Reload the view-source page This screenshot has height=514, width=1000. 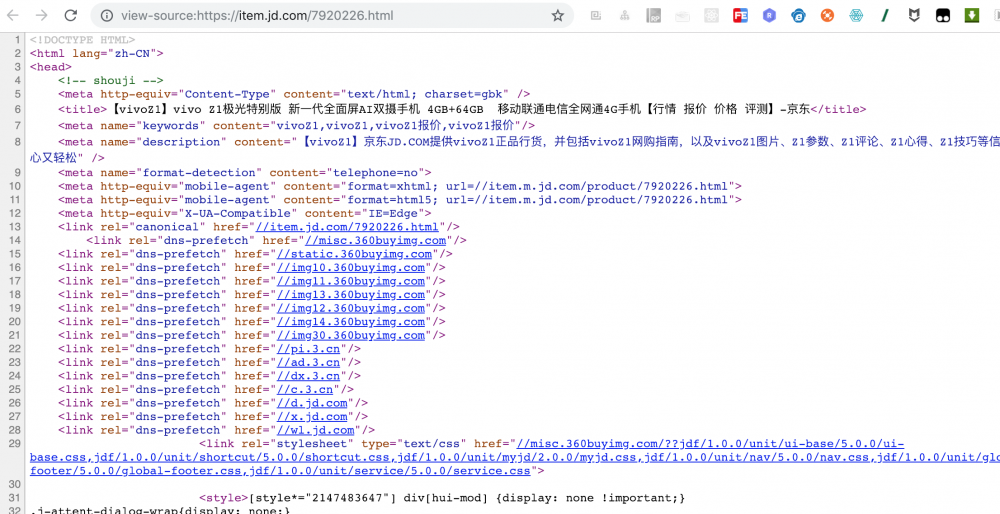click(71, 15)
